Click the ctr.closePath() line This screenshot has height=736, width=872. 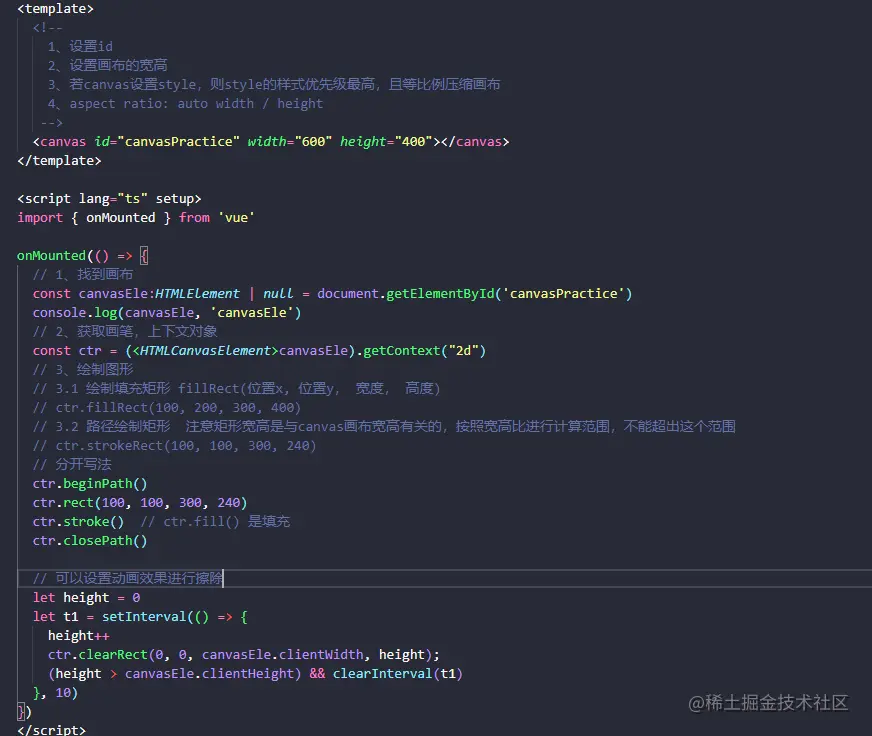(90, 541)
